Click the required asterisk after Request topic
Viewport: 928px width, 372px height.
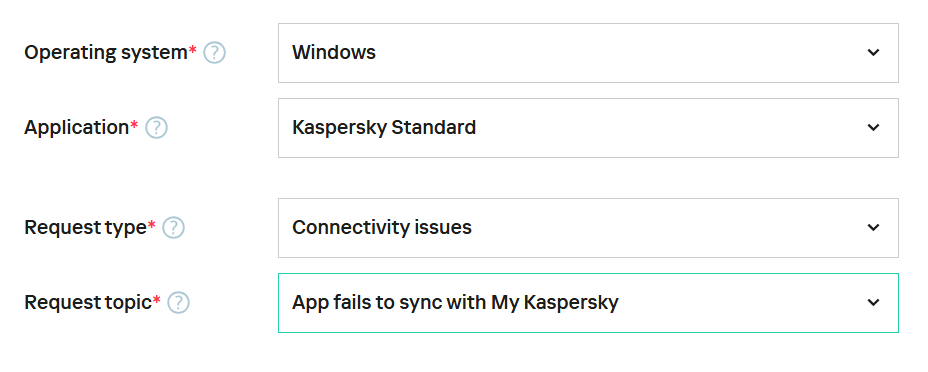[x=156, y=300]
